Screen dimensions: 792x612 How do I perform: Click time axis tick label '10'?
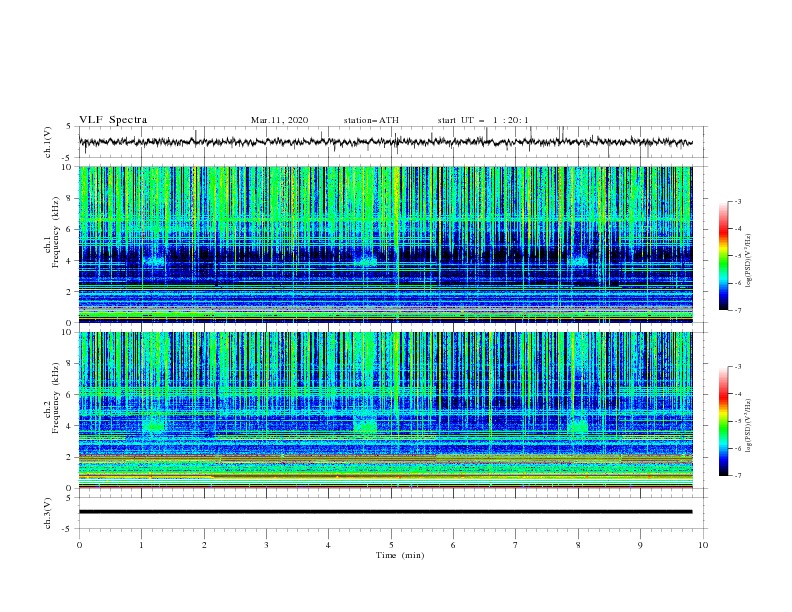click(703, 545)
